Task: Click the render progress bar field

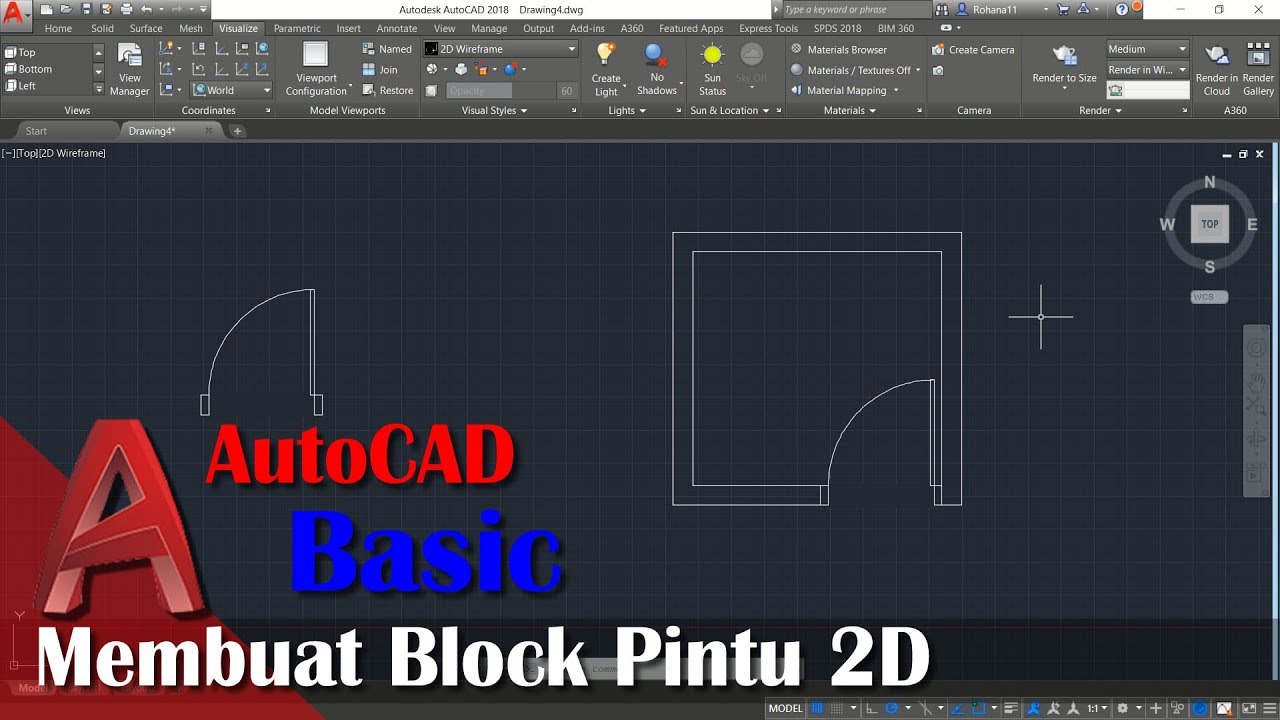Action: click(x=1148, y=90)
